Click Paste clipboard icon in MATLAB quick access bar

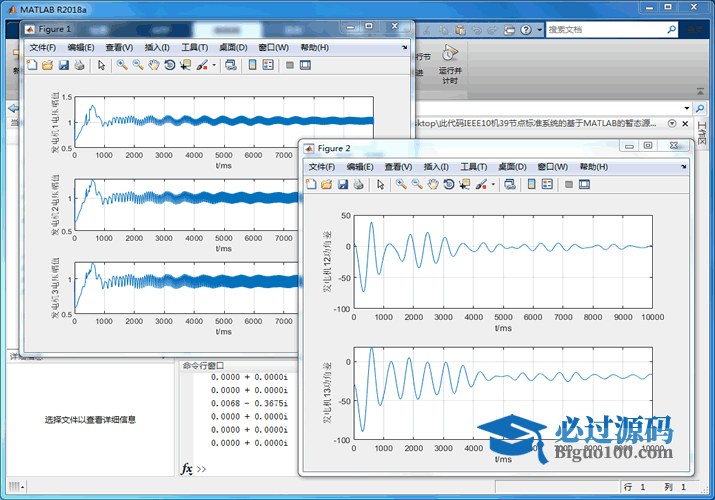460,30
